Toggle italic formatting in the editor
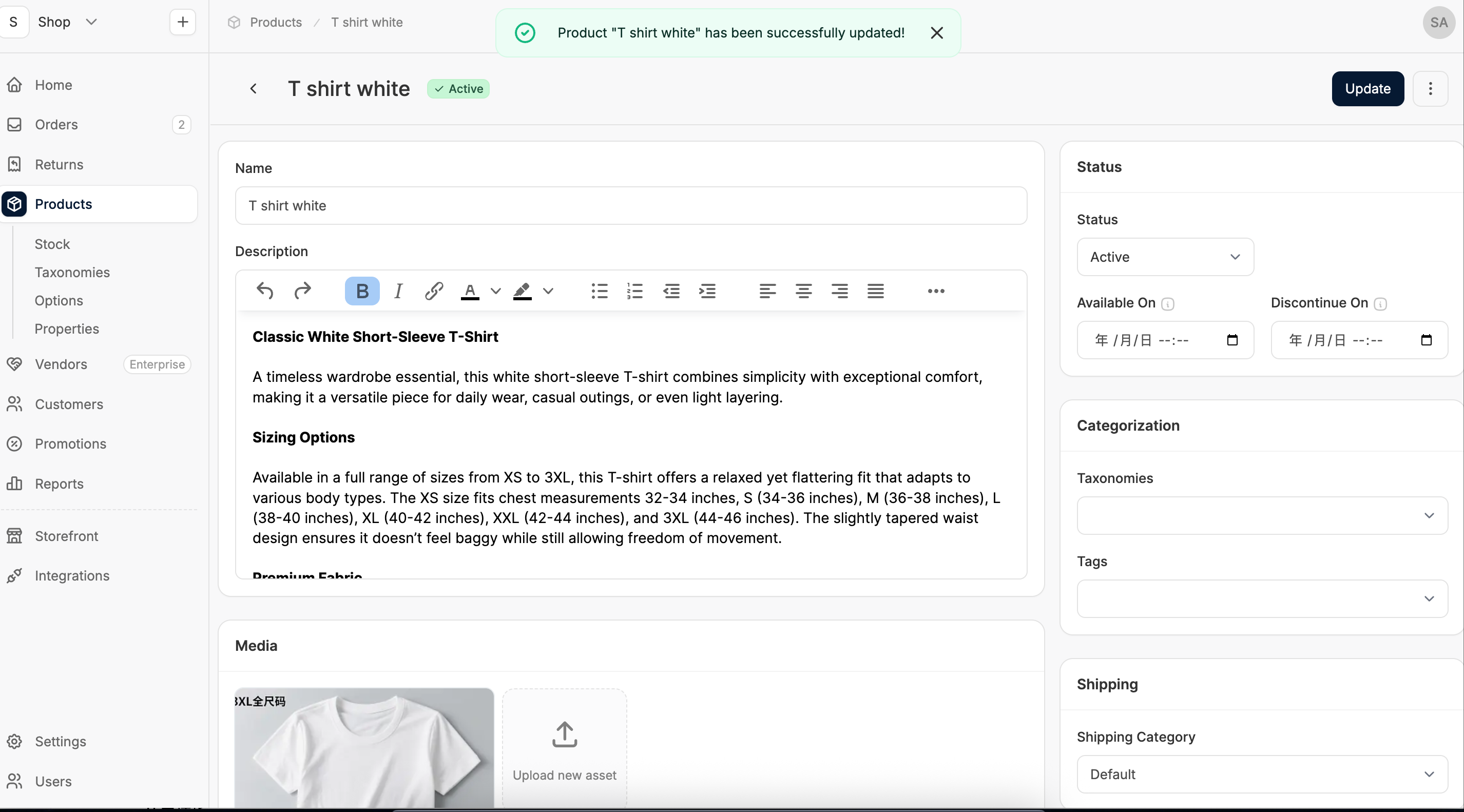The image size is (1464, 812). coord(398,291)
